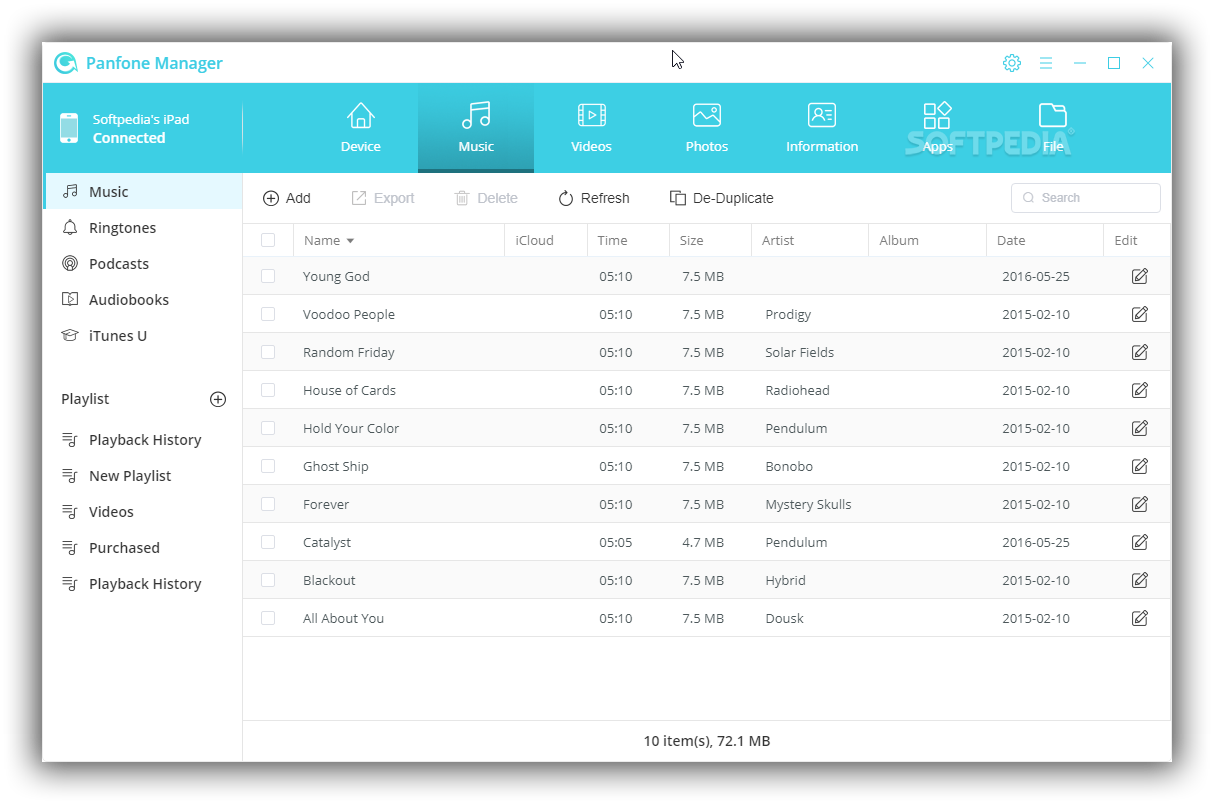This screenshot has height=804, width=1214.
Task: Click the iPad device icon
Action: click(x=69, y=128)
